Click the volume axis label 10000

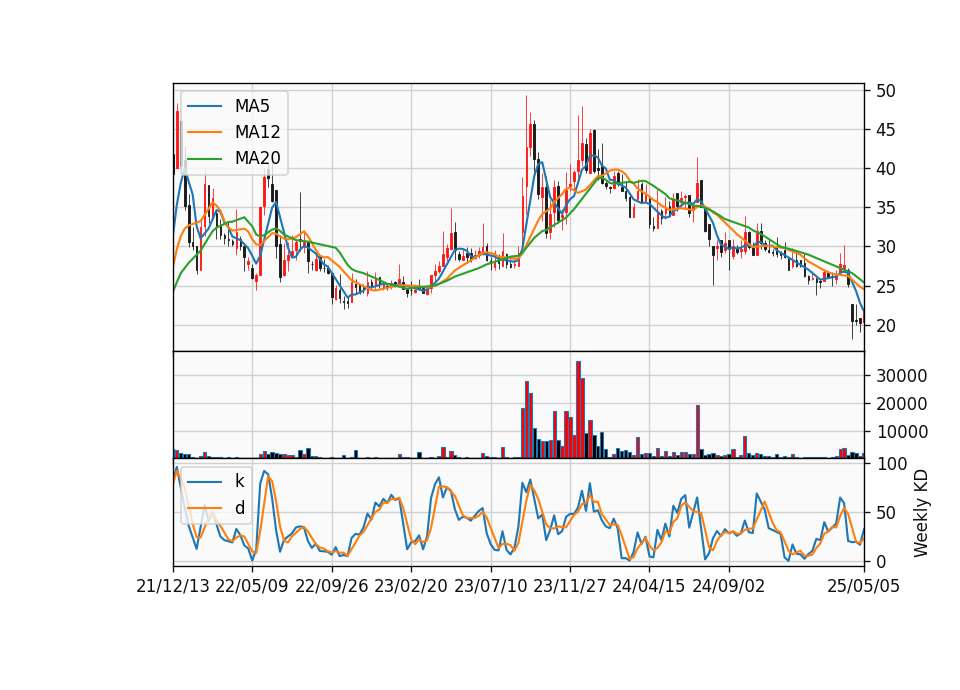[x=901, y=433]
